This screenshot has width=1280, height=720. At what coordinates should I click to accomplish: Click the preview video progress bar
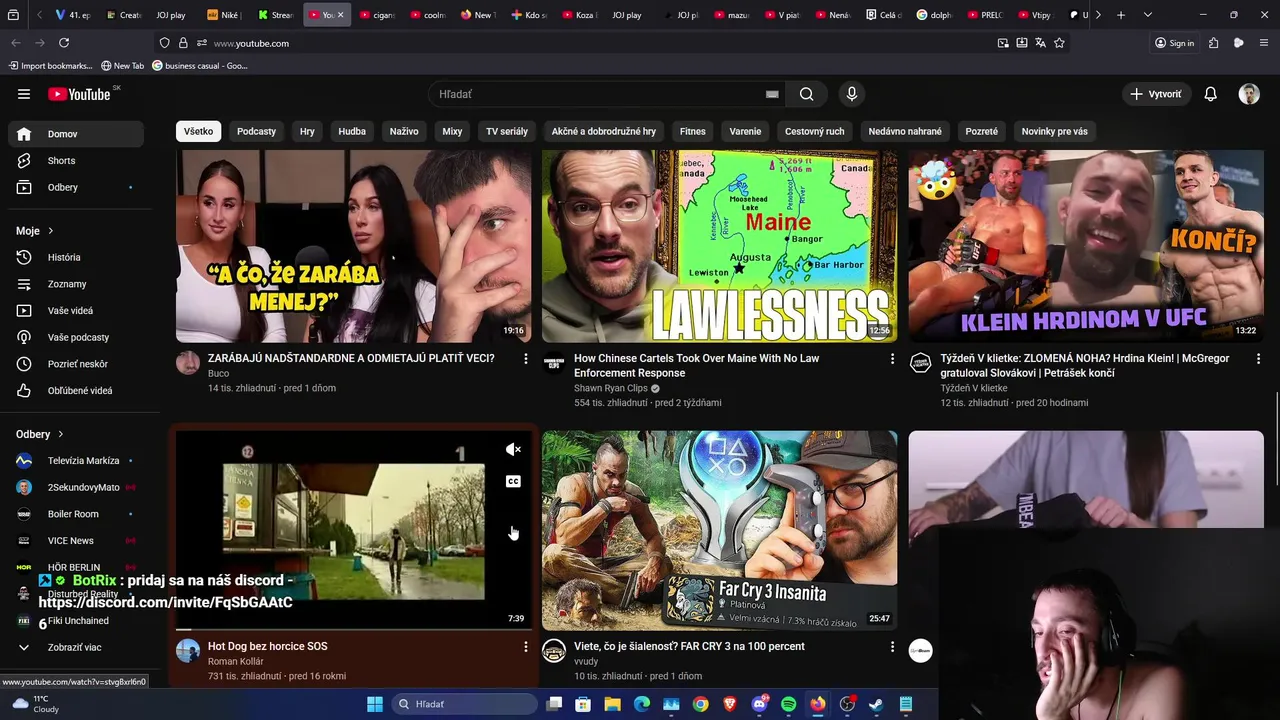354,629
